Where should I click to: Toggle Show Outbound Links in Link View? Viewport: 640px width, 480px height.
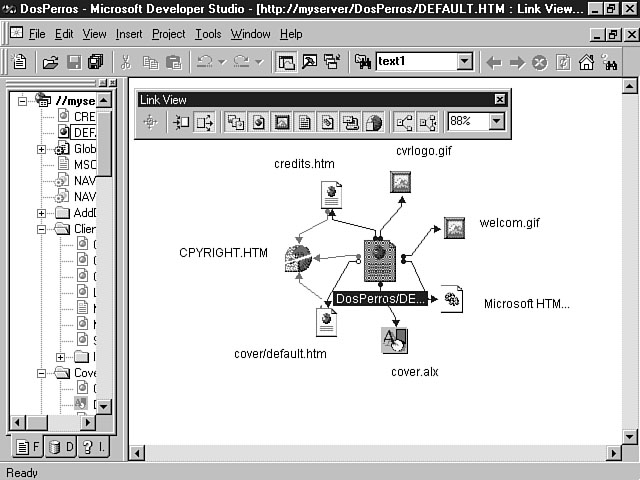205,123
